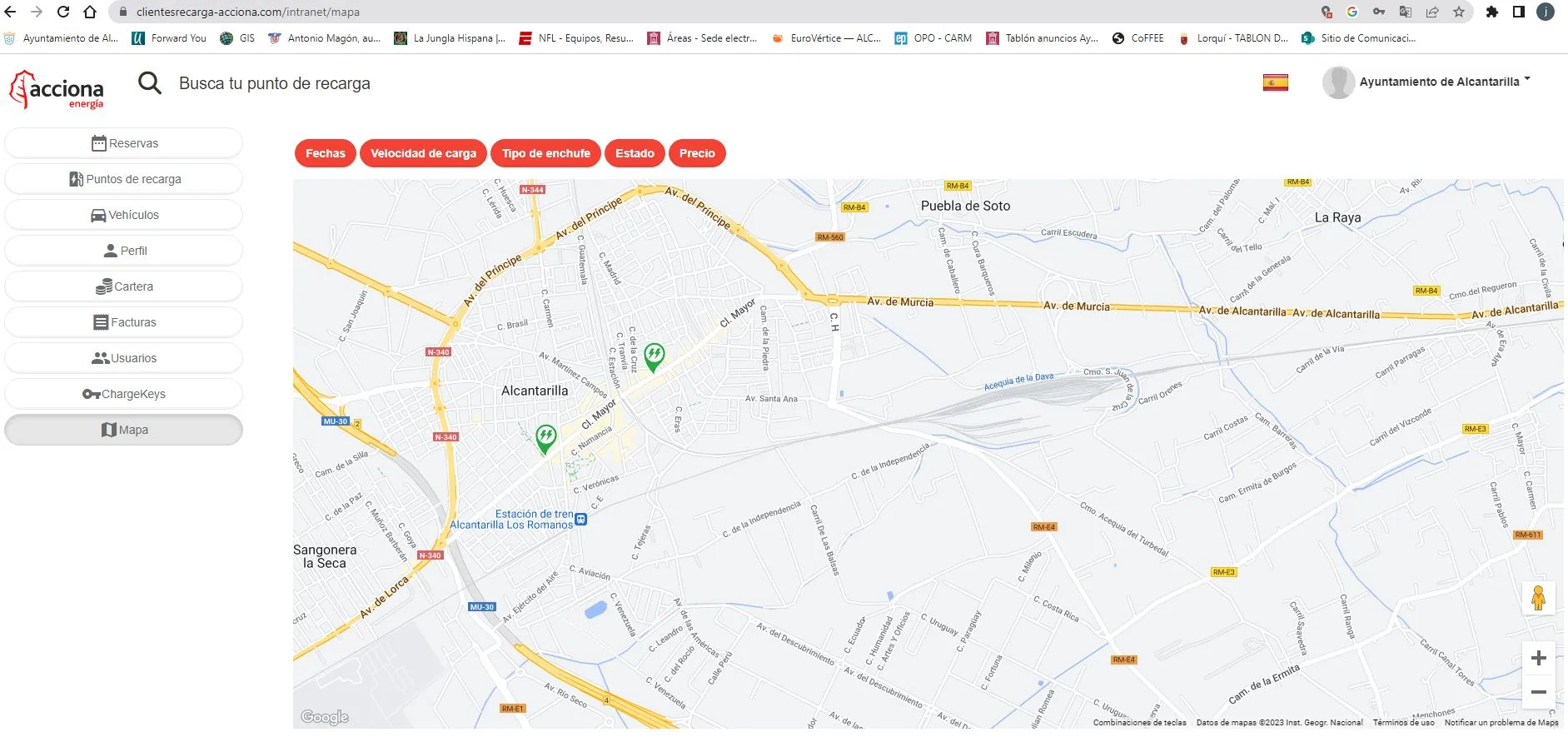
Task: Bookmark page with the star icon
Action: [x=1459, y=12]
